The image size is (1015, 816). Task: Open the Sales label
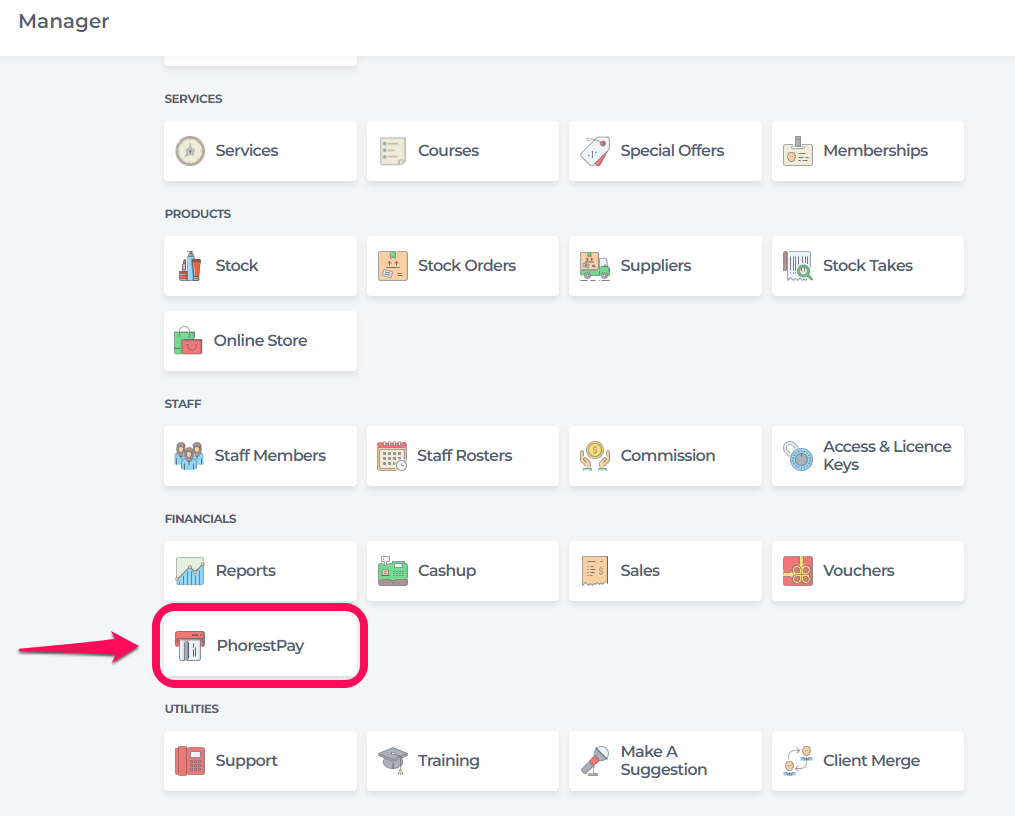click(x=640, y=571)
